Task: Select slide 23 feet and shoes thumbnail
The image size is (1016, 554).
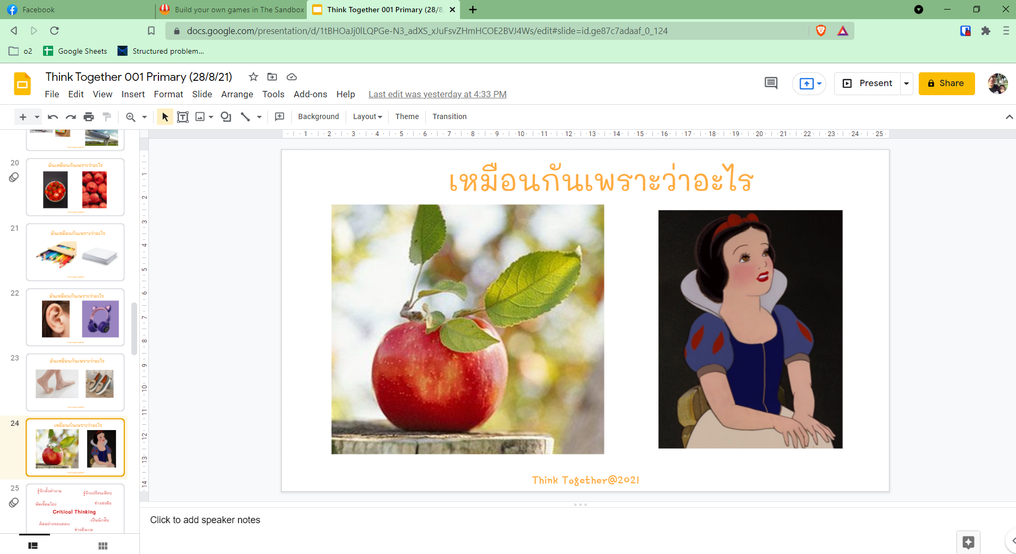Action: [75, 382]
